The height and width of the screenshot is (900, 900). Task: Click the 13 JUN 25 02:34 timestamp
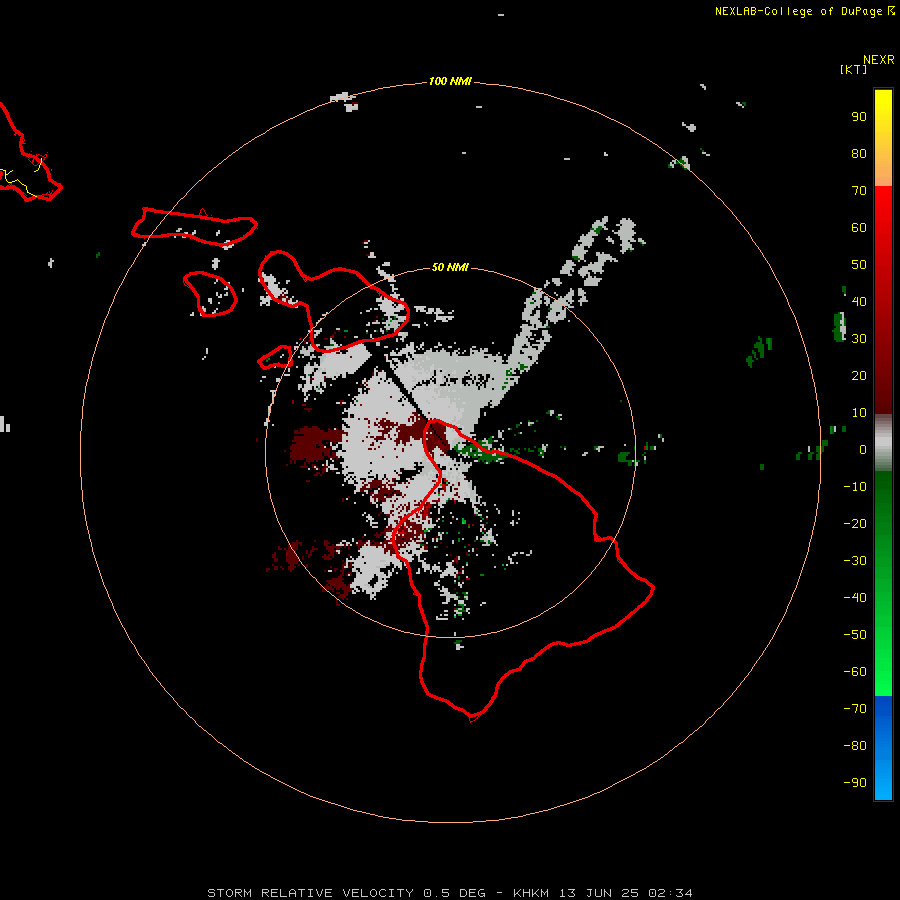tap(626, 893)
